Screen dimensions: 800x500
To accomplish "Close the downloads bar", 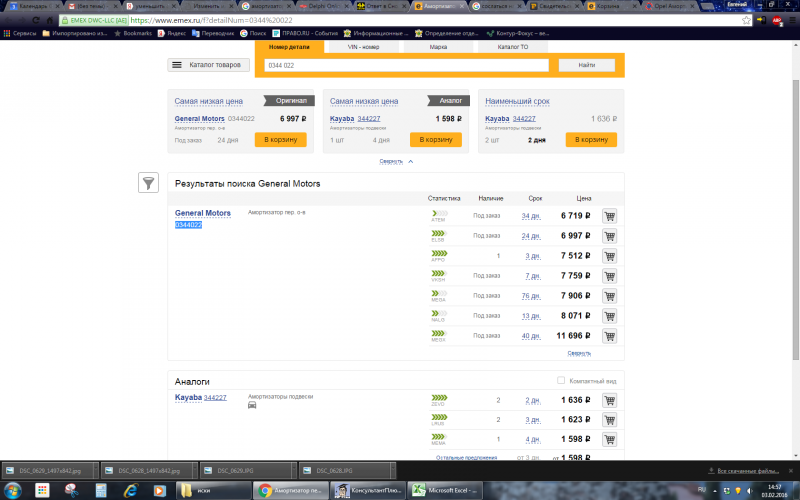I will coord(791,470).
